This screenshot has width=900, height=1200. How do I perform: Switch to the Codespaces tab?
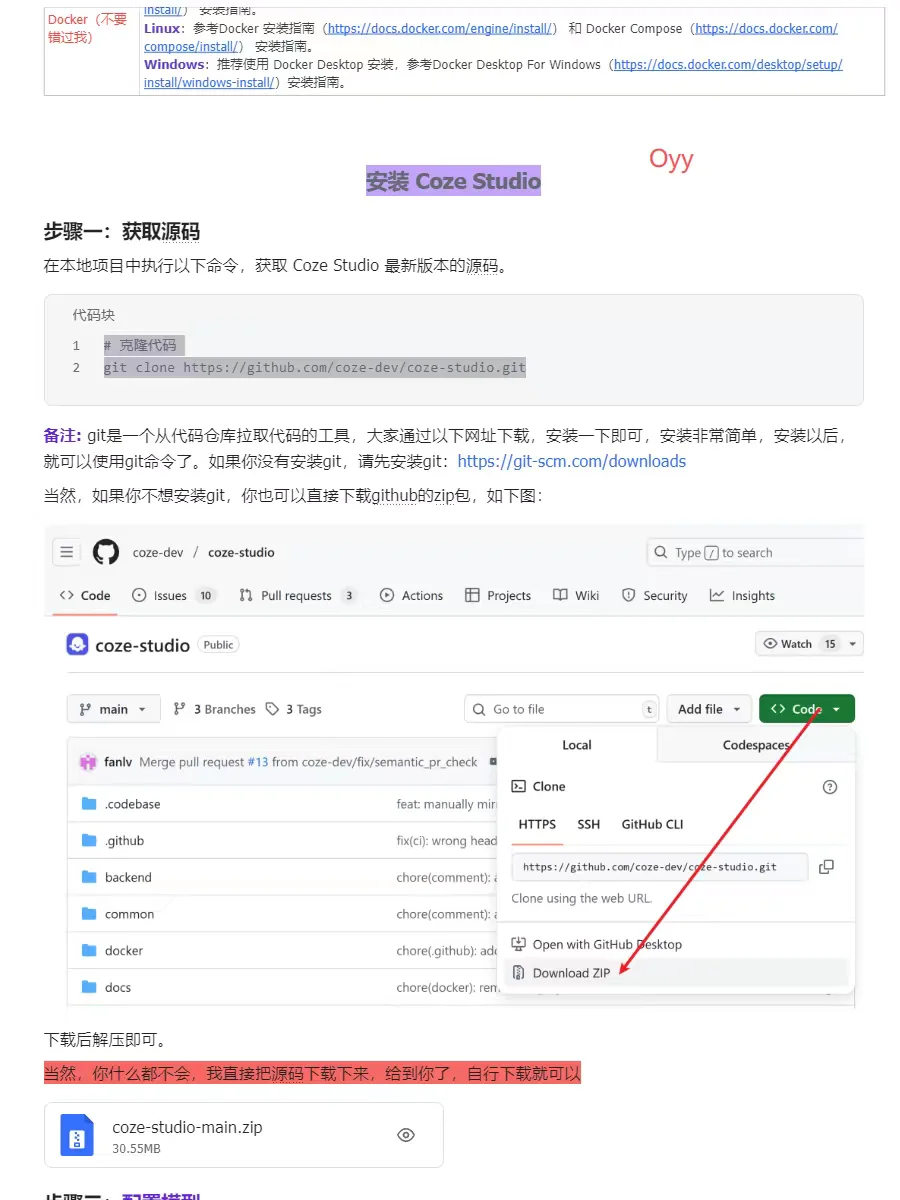click(x=756, y=745)
